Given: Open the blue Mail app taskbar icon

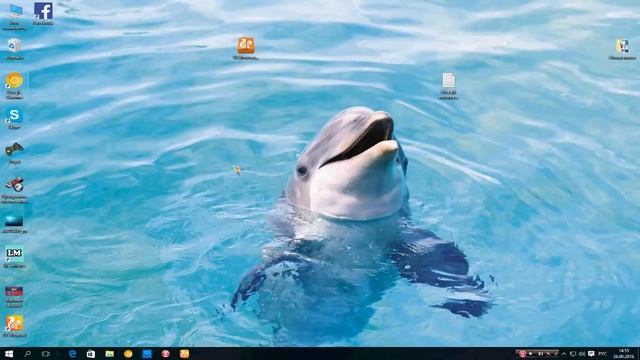Looking at the screenshot, I should coord(147,354).
